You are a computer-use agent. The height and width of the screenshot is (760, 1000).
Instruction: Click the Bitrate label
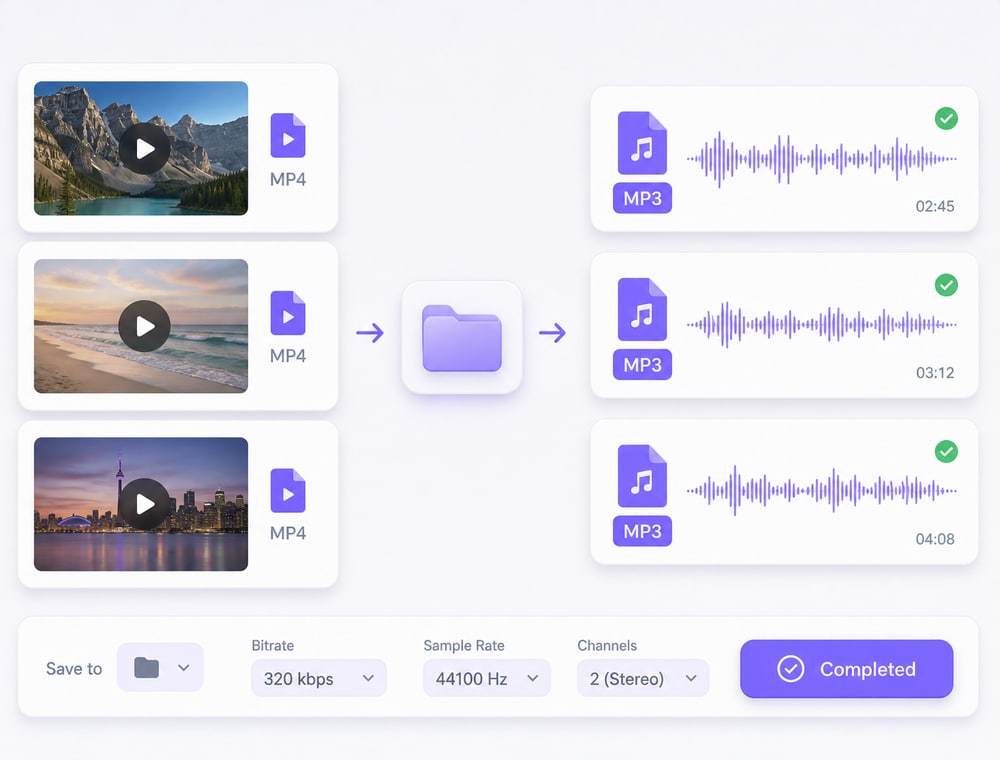[272, 645]
